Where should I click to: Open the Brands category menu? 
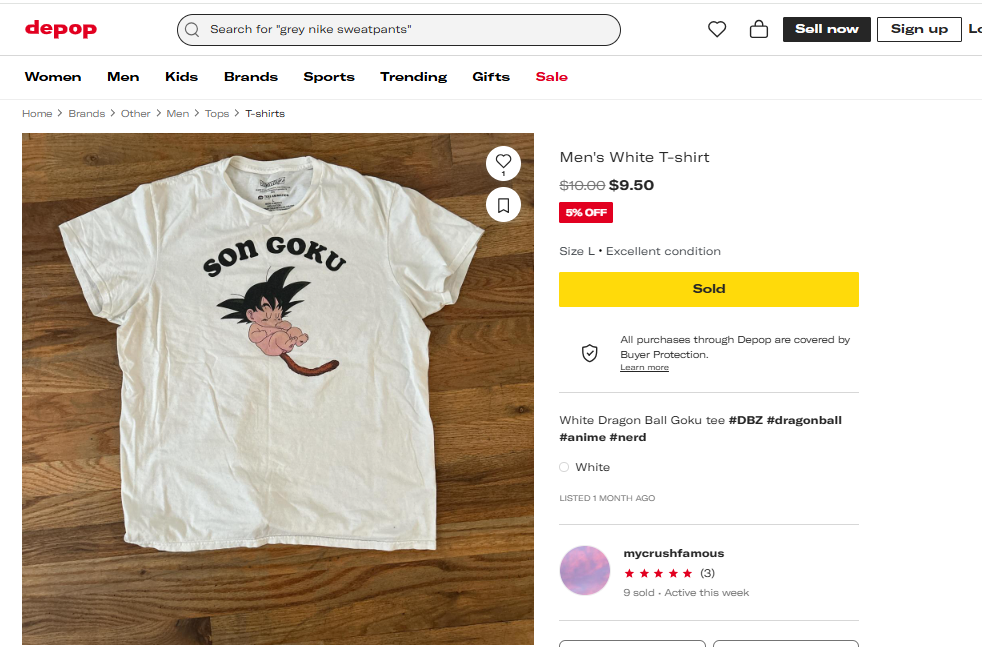click(x=251, y=77)
